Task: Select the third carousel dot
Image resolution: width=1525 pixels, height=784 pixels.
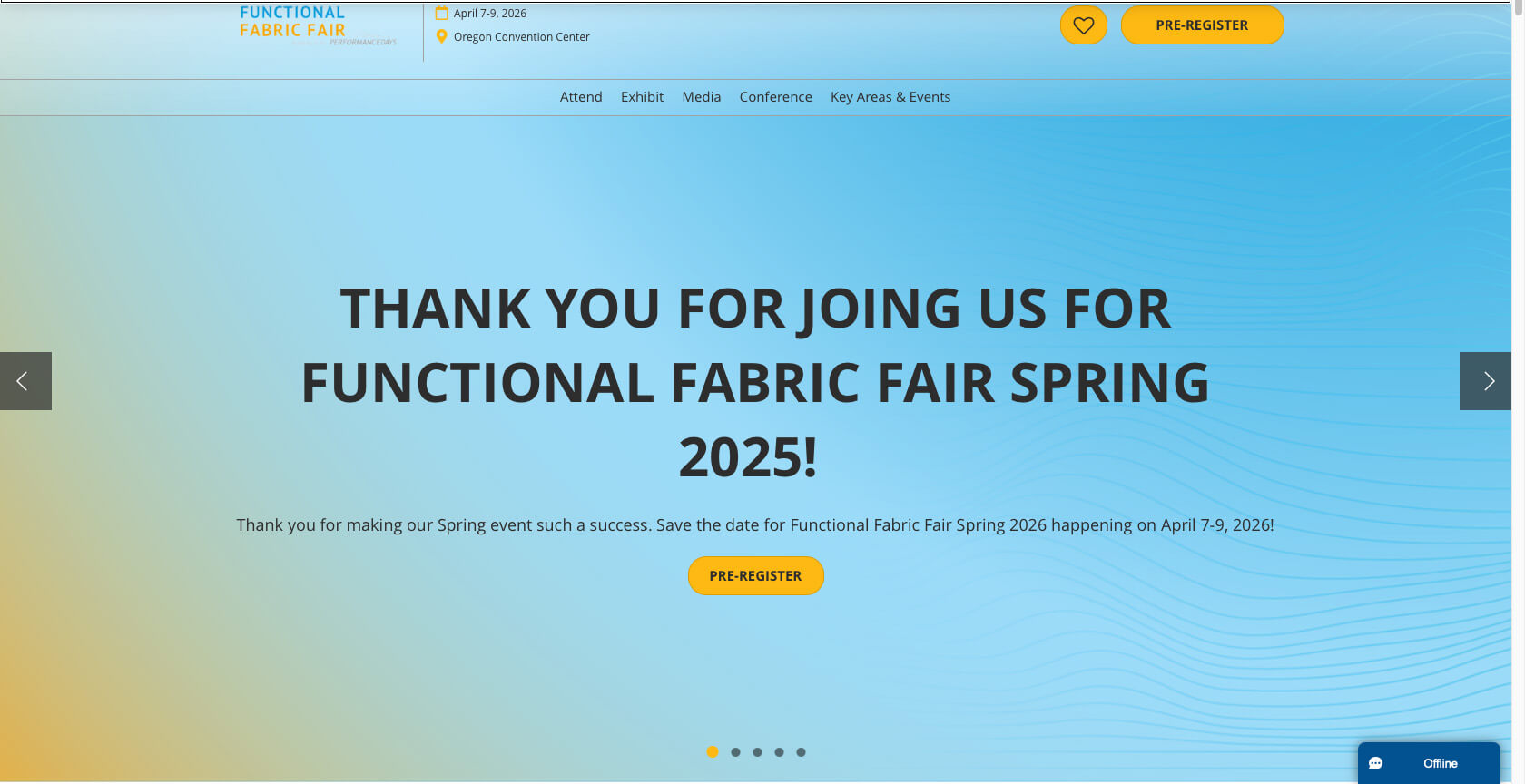Action: 757,752
